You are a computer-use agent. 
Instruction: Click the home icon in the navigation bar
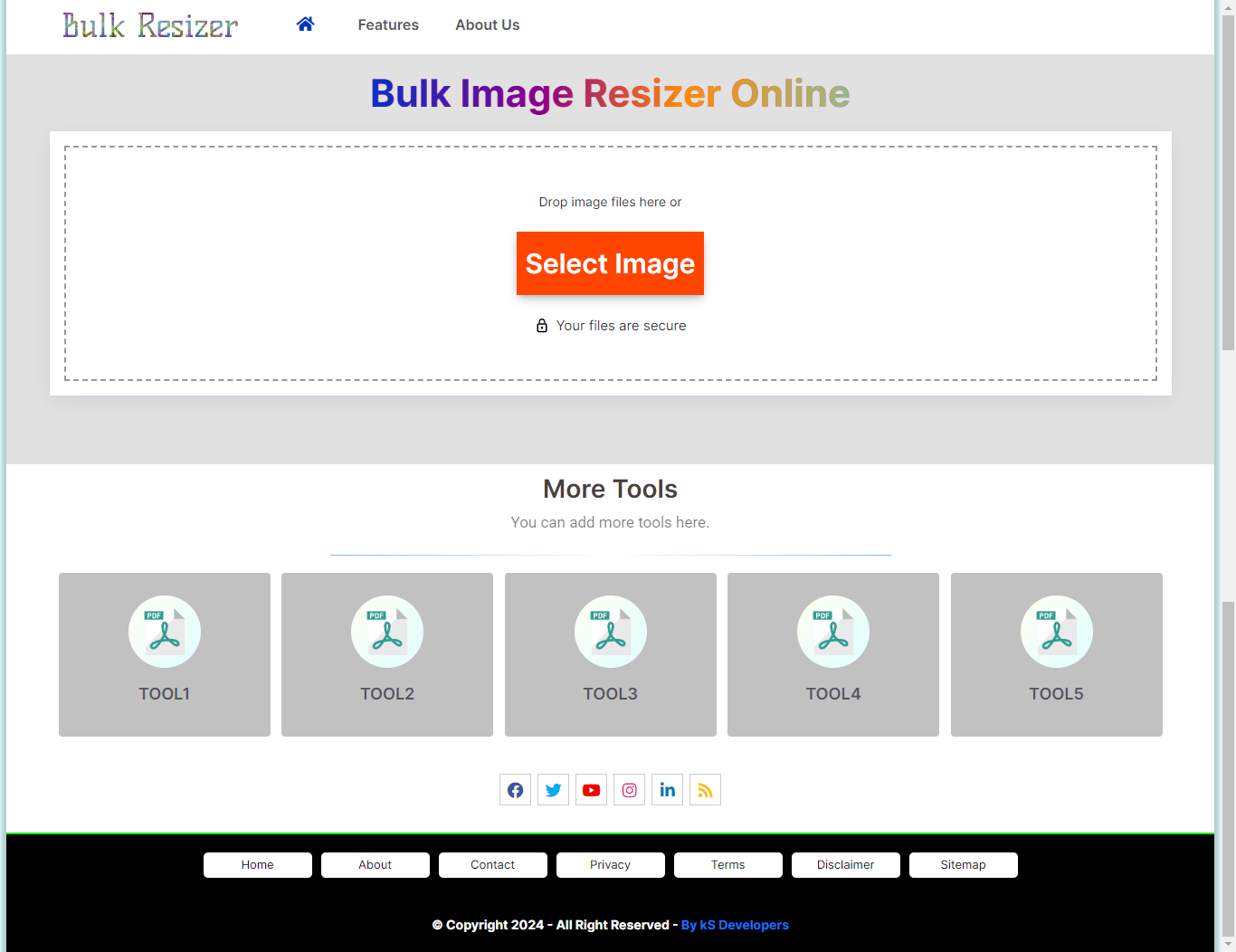pyautogui.click(x=305, y=24)
